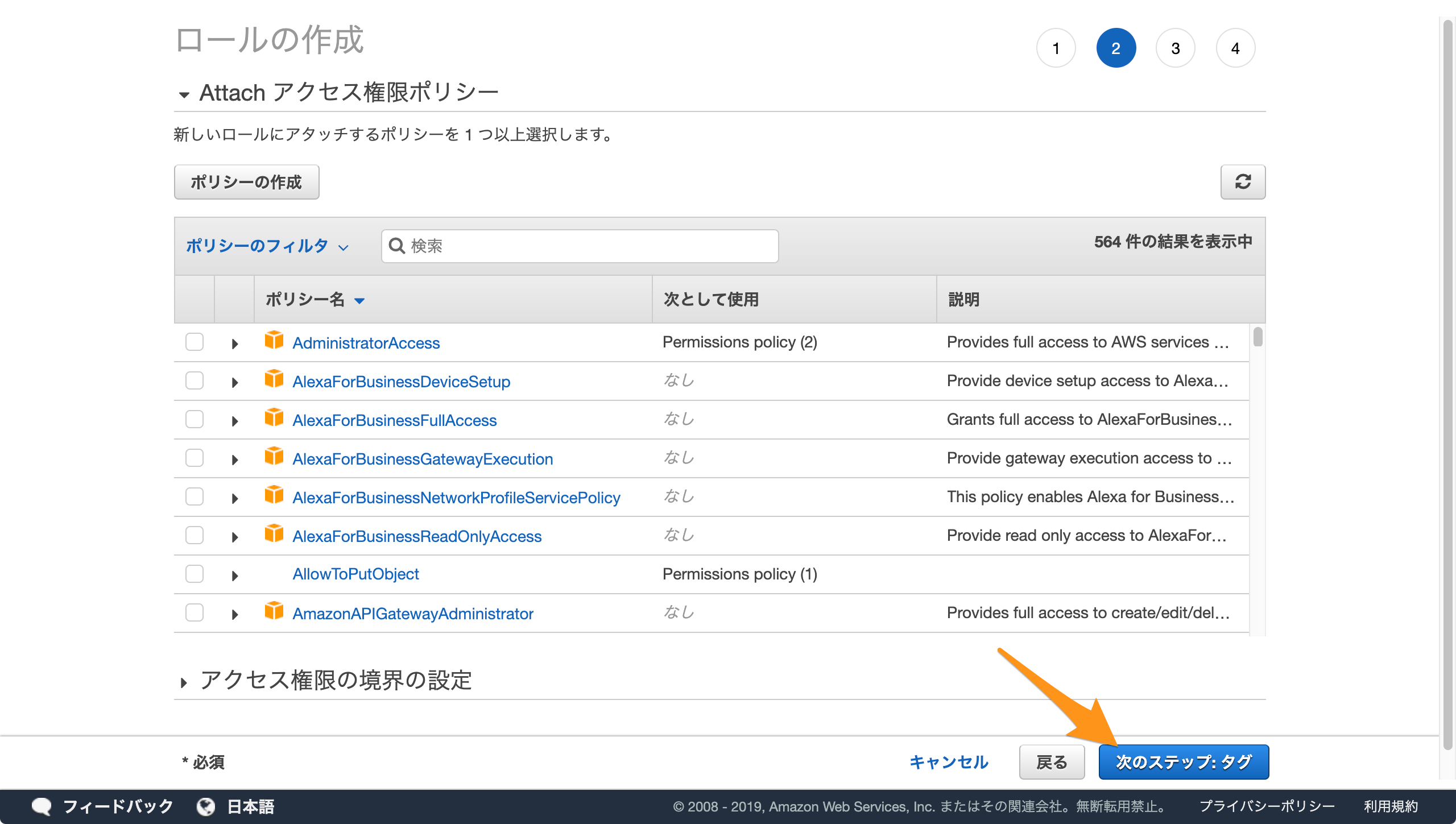1456x824 pixels.
Task: Click the AlexaForBusinessReadOnlyAccess policy icon
Action: pyautogui.click(x=274, y=534)
